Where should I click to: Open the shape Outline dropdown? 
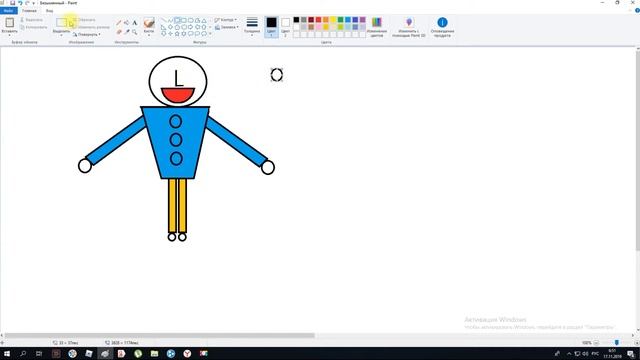226,20
